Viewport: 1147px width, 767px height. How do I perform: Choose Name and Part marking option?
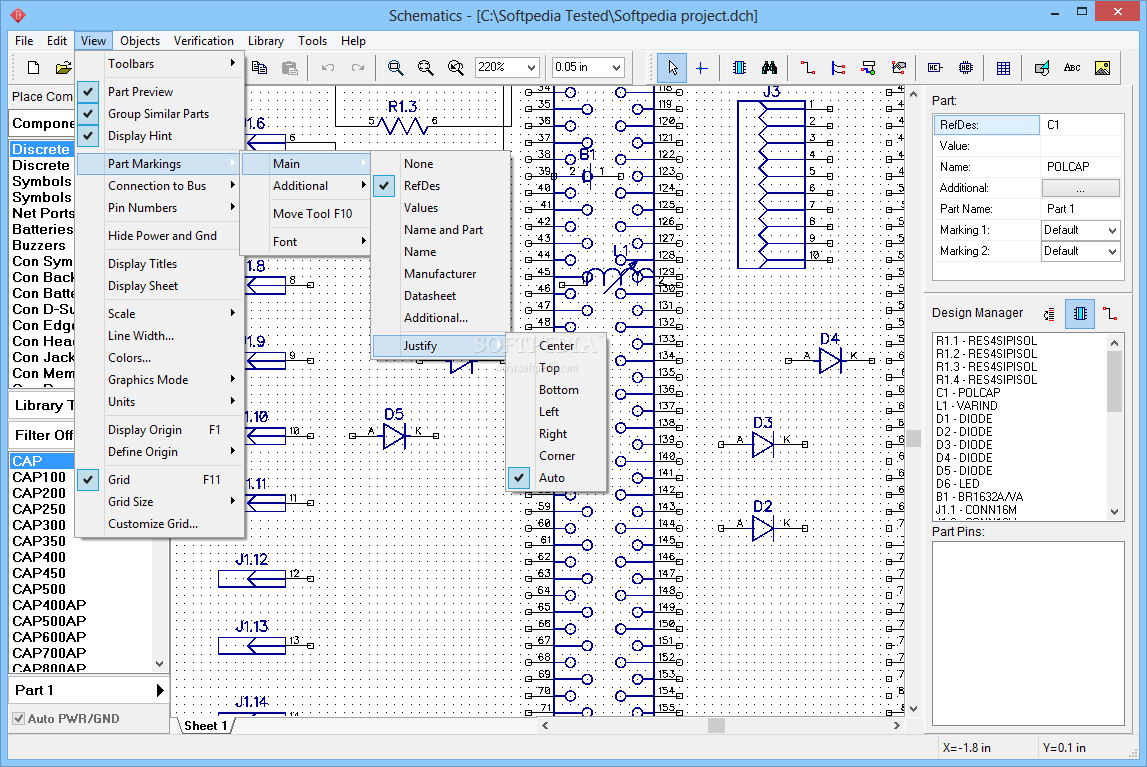443,230
